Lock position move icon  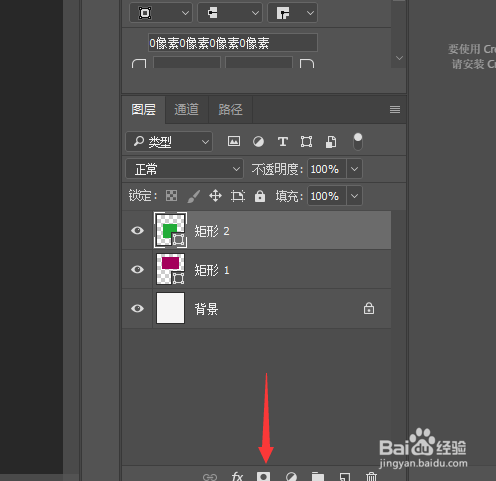click(215, 196)
